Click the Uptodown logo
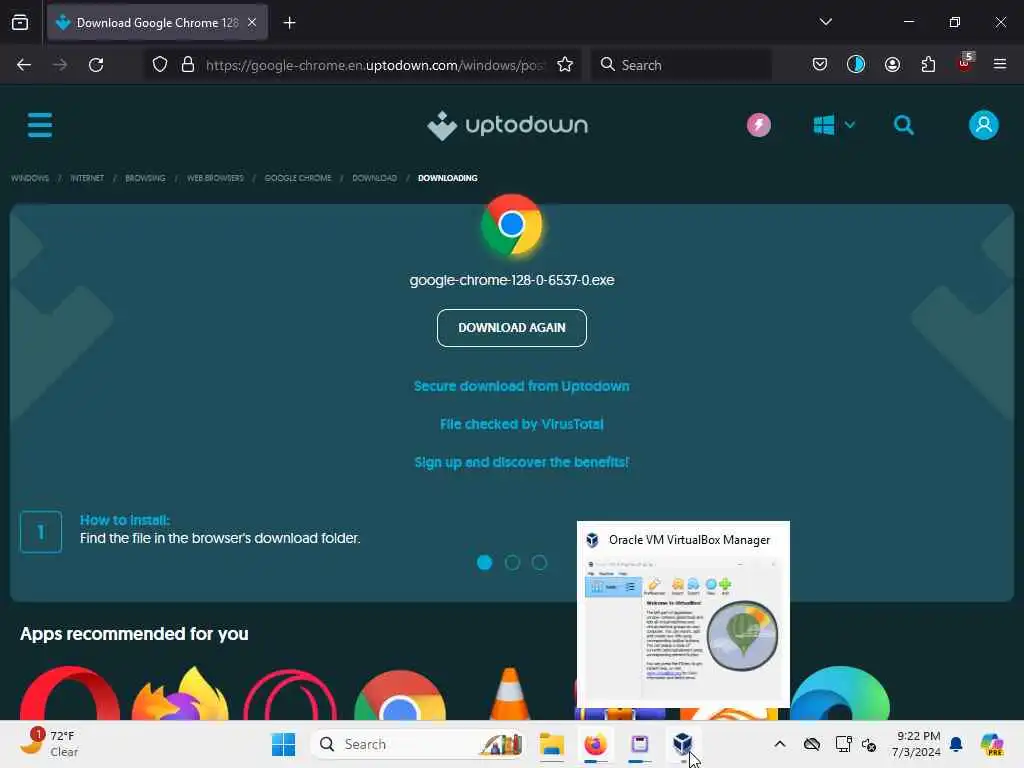1024x768 pixels. (x=507, y=125)
